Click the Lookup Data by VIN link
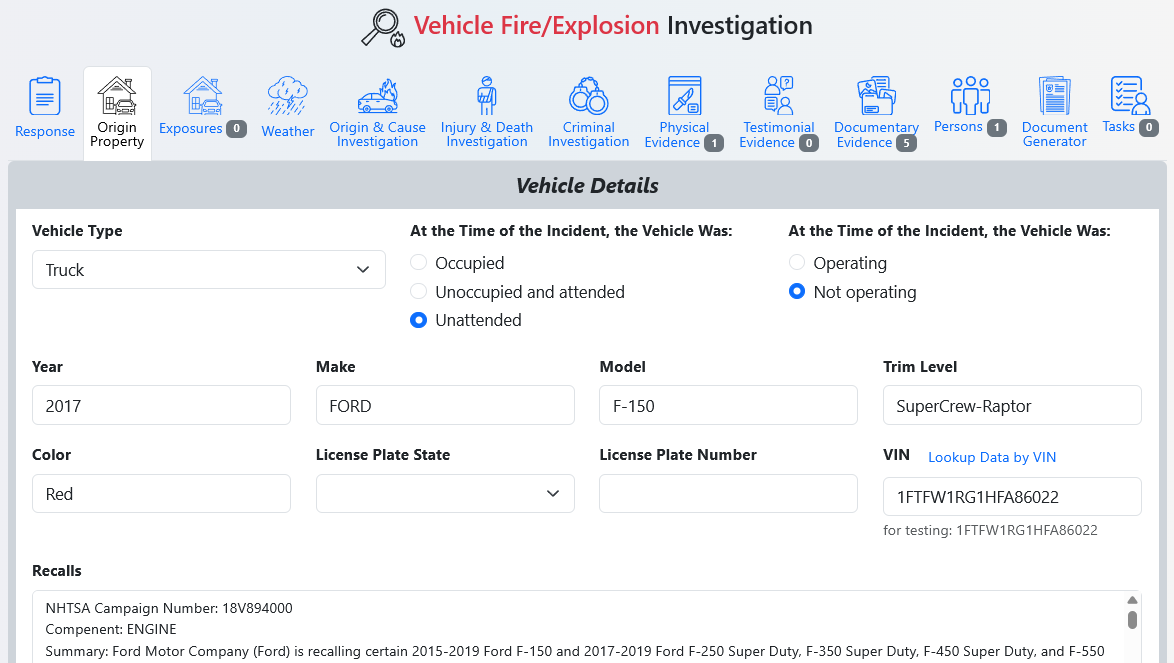This screenshot has width=1174, height=663. coord(992,457)
